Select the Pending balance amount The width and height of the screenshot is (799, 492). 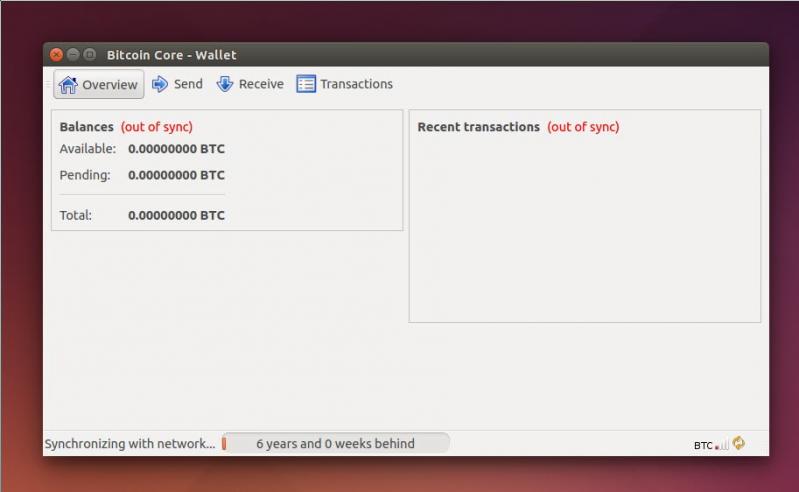(176, 175)
